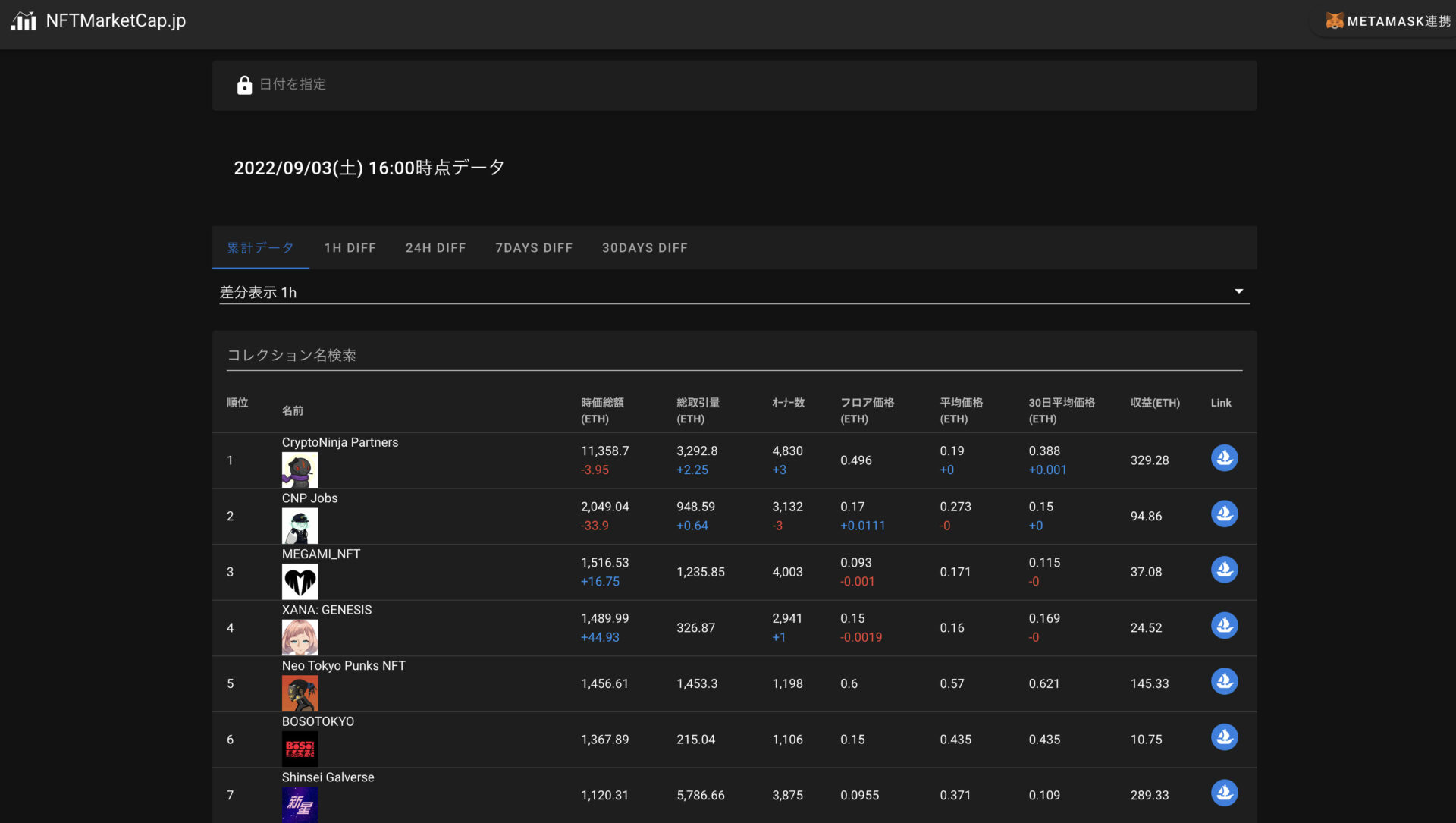Click 30-day average price 0.621
This screenshot has width=1456, height=823.
[x=1043, y=683]
